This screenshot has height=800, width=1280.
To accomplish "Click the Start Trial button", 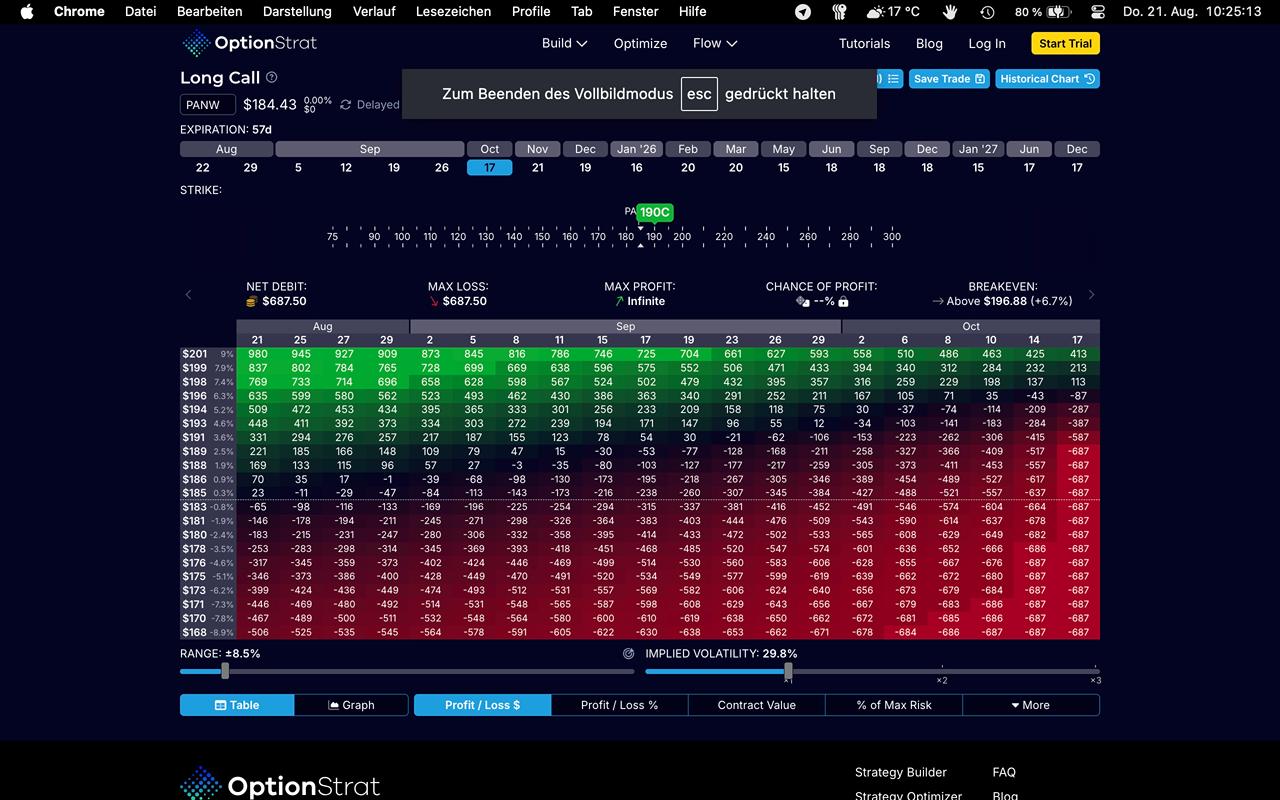I will click(x=1065, y=43).
